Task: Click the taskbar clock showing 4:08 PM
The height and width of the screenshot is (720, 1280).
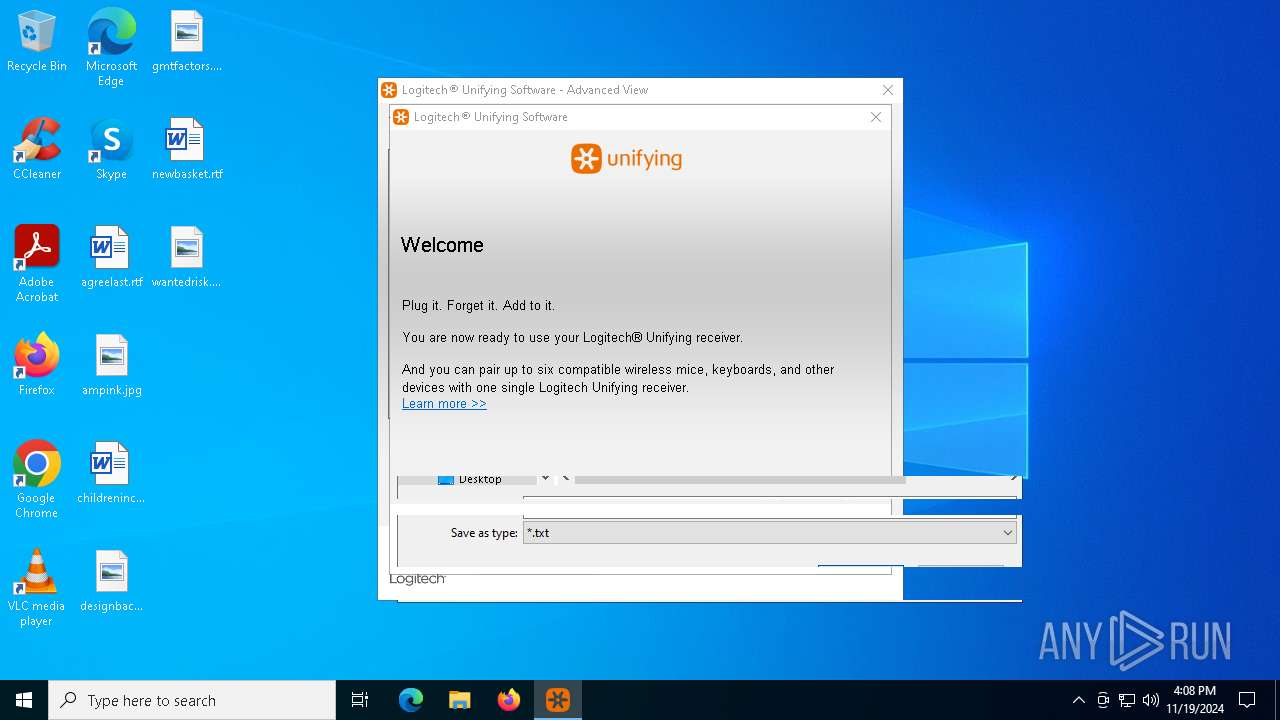Action: 1195,700
